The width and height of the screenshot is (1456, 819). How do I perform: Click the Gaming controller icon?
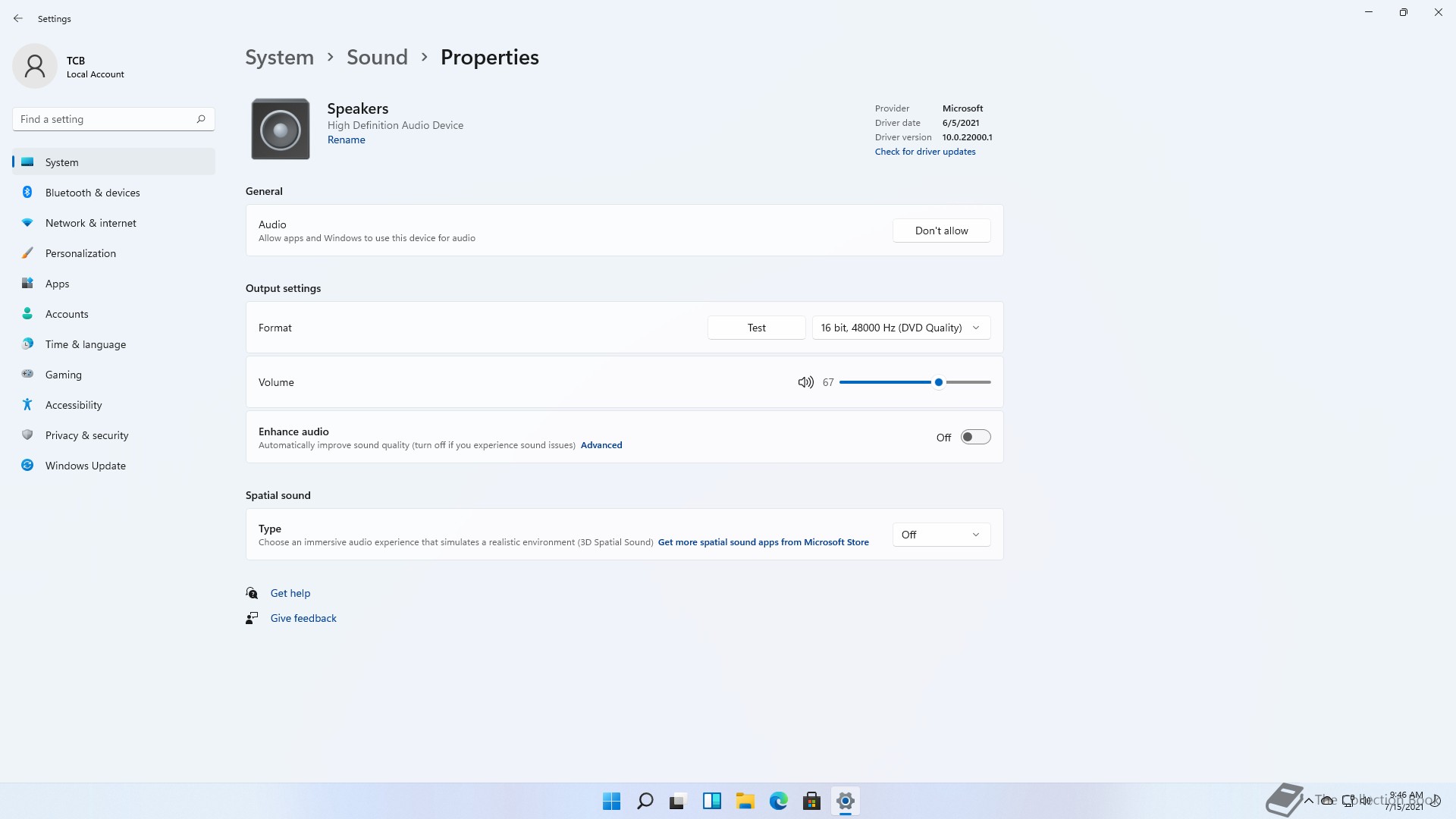coord(27,374)
